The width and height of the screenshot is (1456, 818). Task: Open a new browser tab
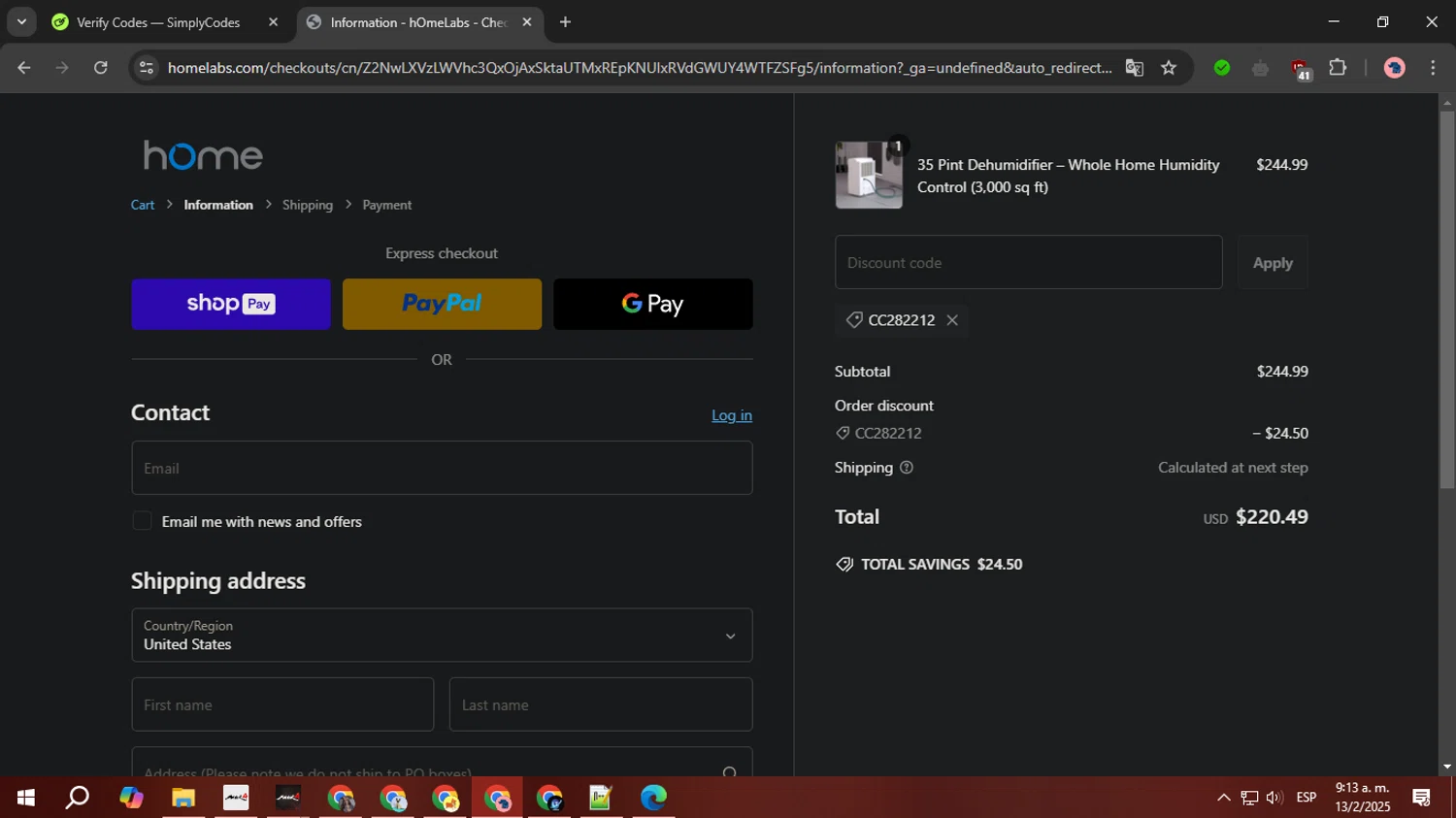point(565,22)
